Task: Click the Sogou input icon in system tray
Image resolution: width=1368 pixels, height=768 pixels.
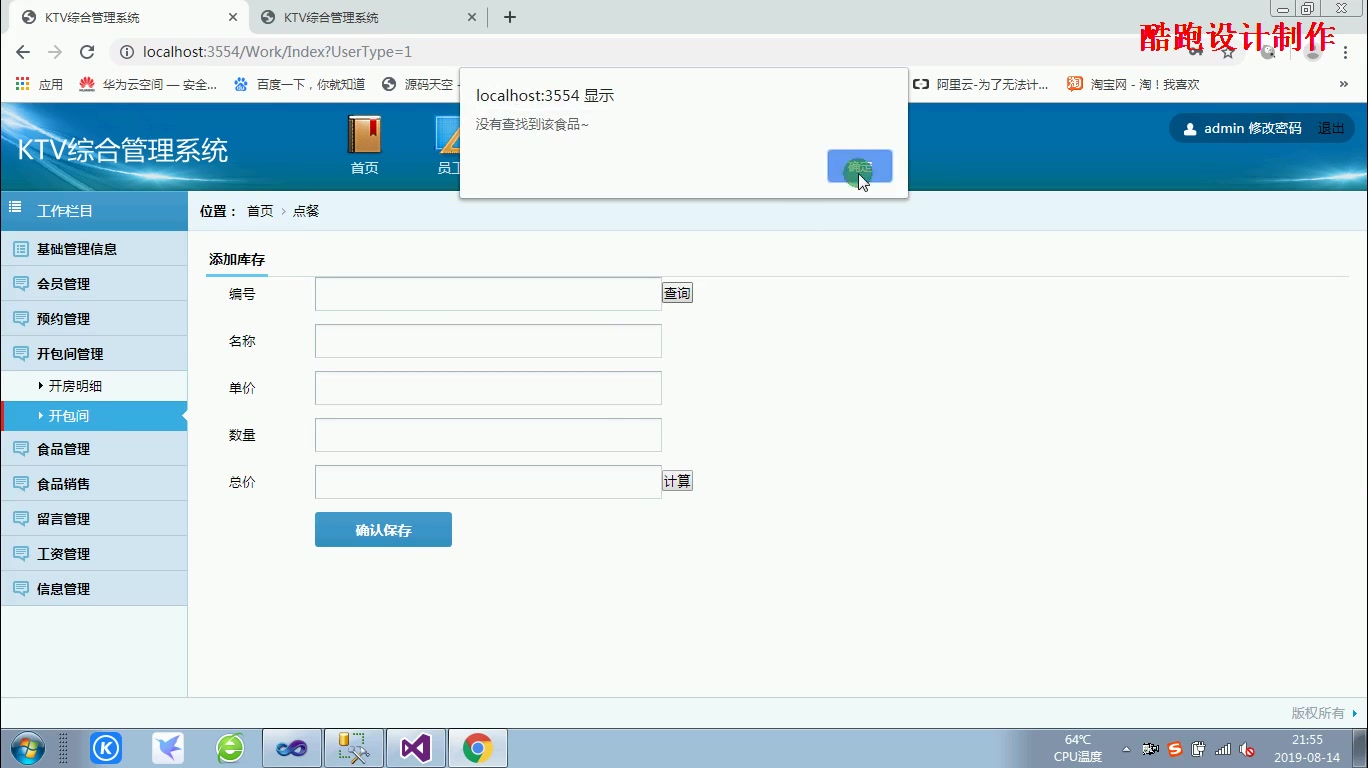Action: coord(1173,748)
